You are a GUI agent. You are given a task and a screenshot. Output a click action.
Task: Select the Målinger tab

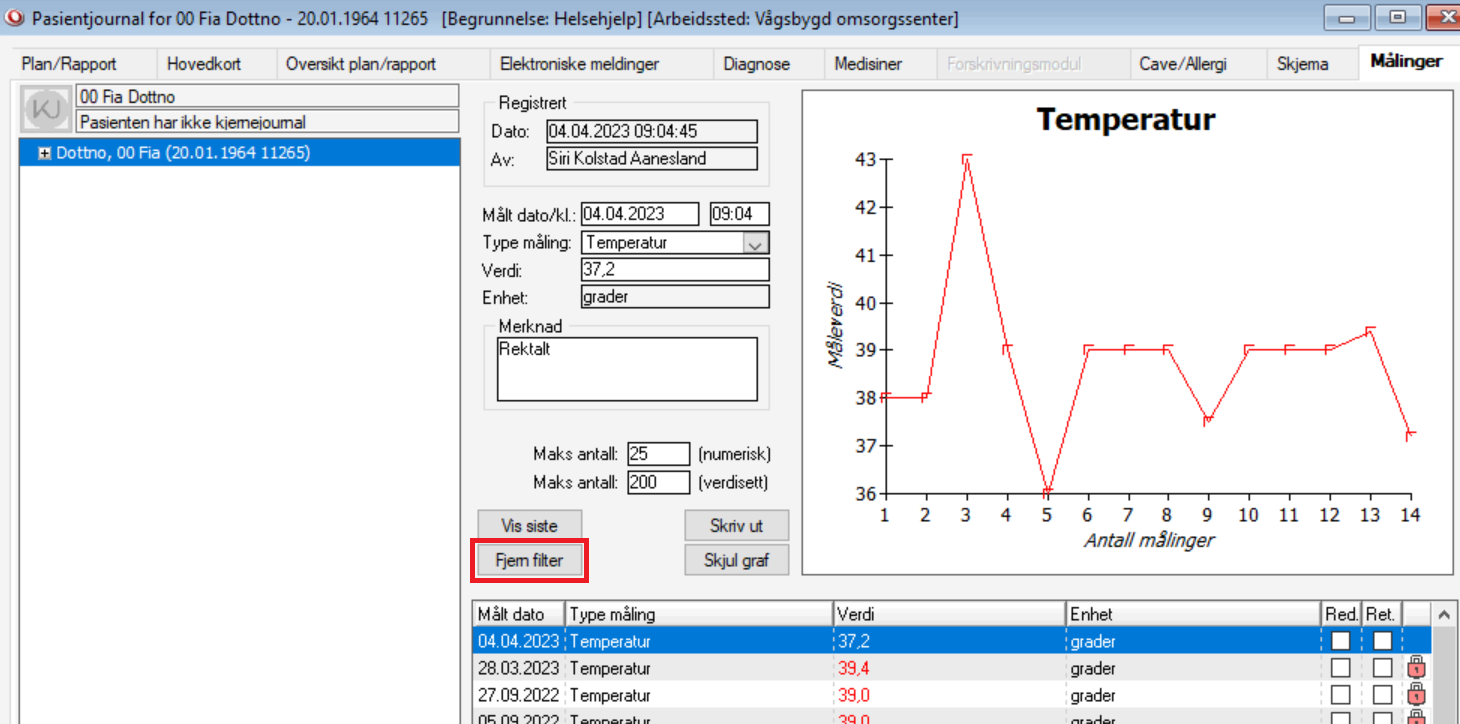point(1406,62)
